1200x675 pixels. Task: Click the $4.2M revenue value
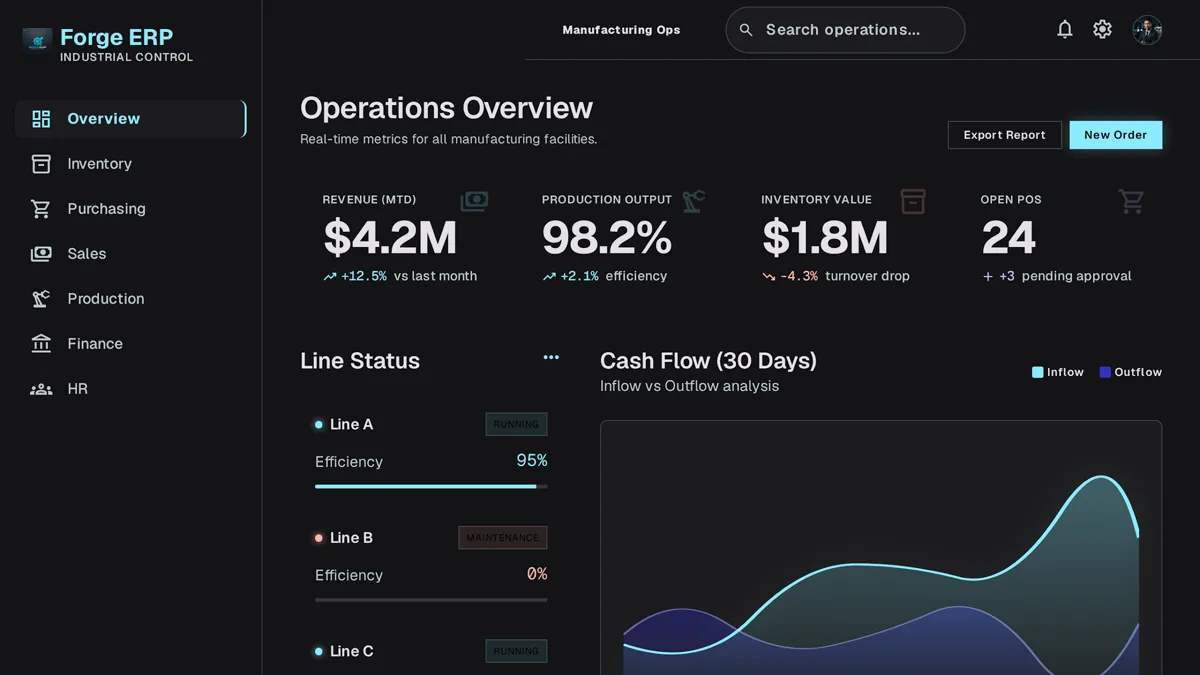[x=390, y=239]
